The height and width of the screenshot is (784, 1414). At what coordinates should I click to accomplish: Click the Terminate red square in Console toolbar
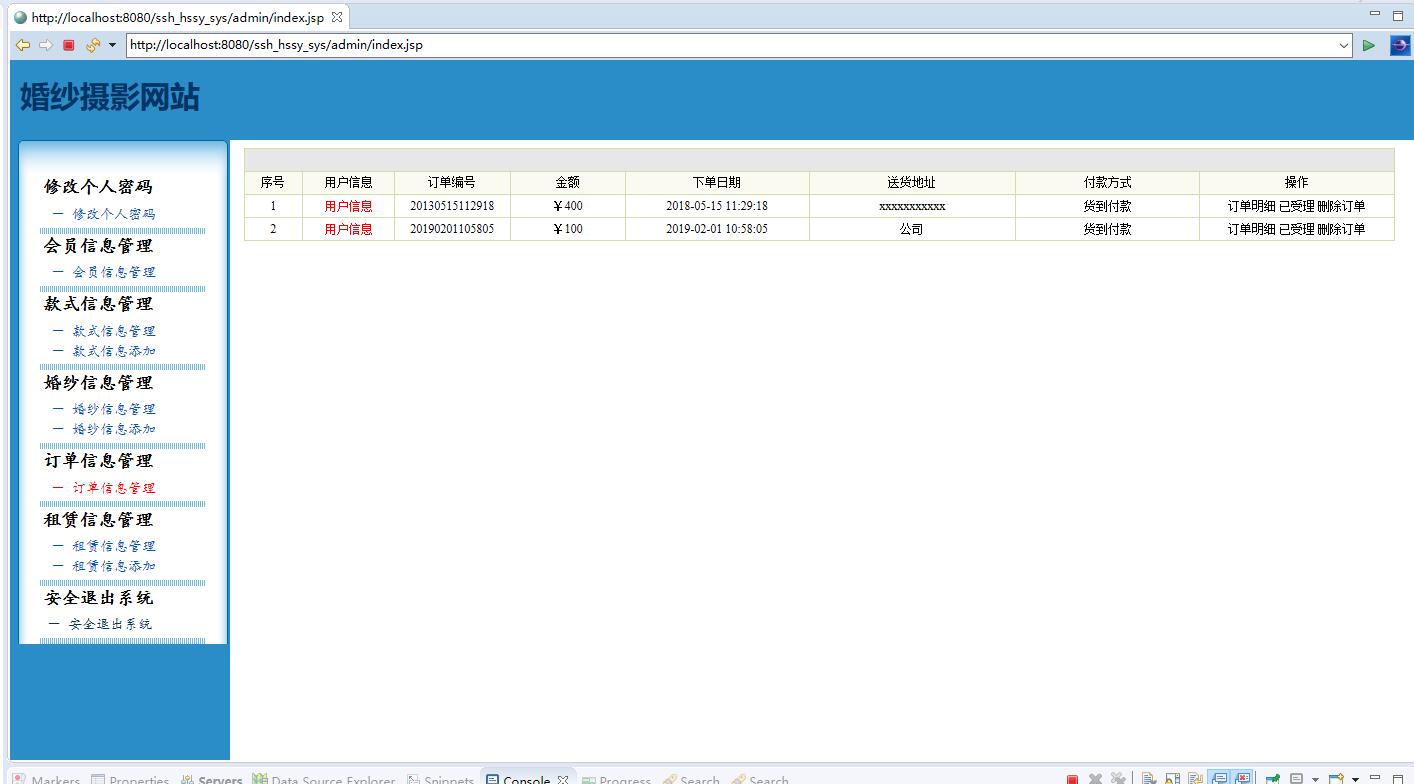click(x=1072, y=777)
